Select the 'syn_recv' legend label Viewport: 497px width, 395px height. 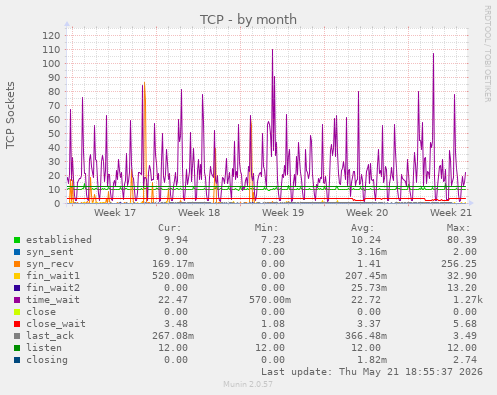50,264
